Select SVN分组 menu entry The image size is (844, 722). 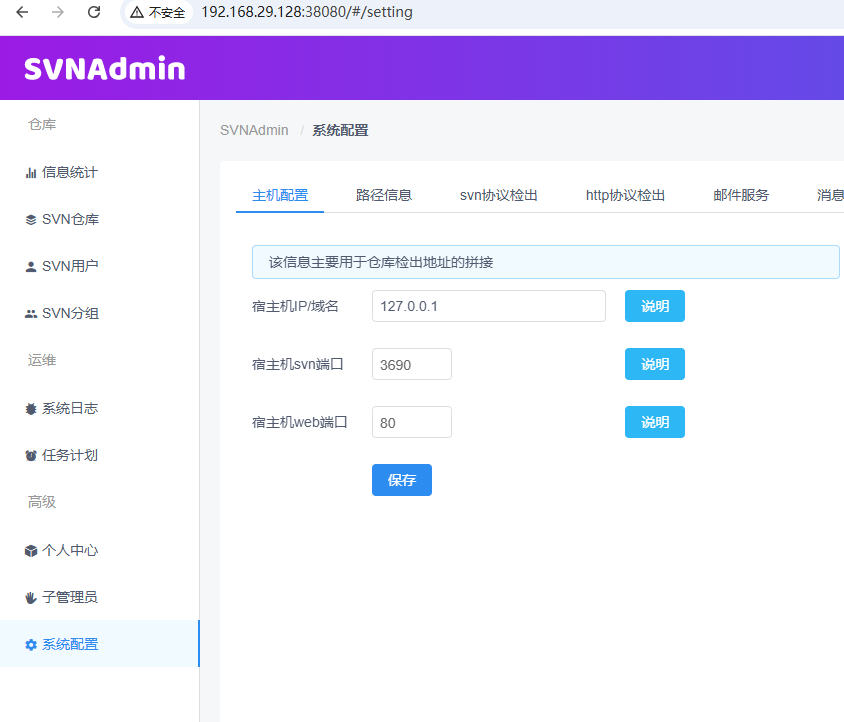coord(100,313)
